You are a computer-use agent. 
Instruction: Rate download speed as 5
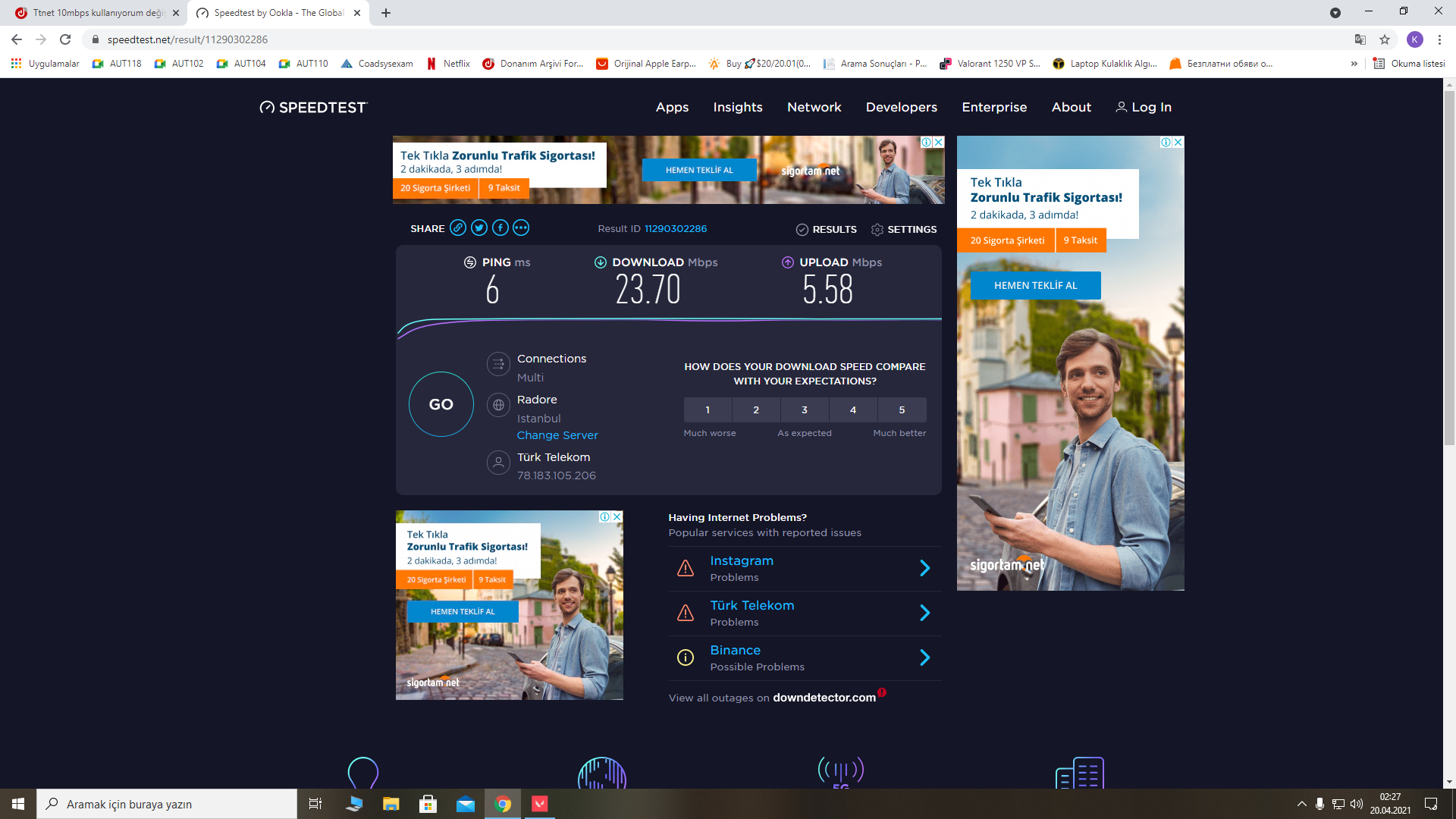pyautogui.click(x=902, y=409)
